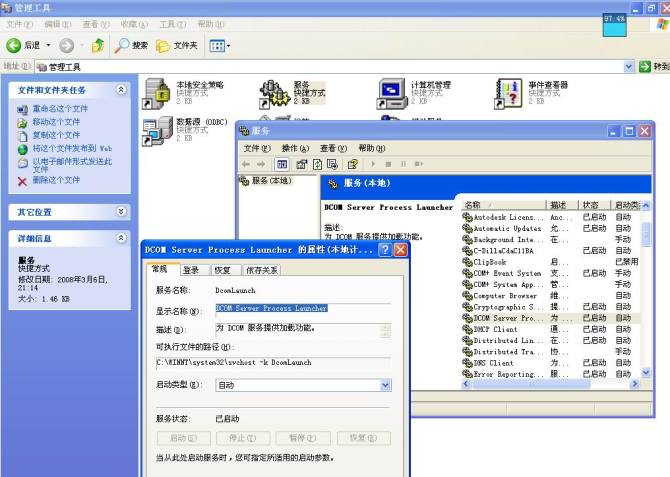Expand the 其它位置 panel
Viewport: 670px width, 477px height.
click(122, 212)
